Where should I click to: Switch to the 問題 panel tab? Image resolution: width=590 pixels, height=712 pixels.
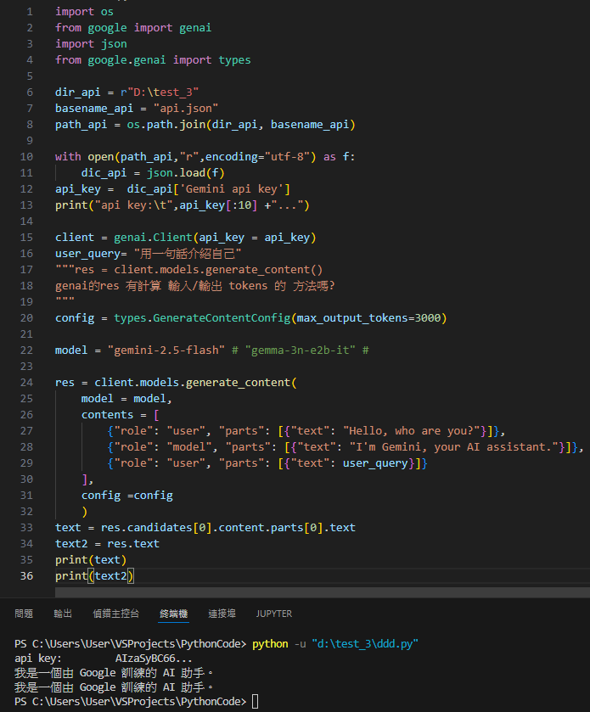click(24, 613)
